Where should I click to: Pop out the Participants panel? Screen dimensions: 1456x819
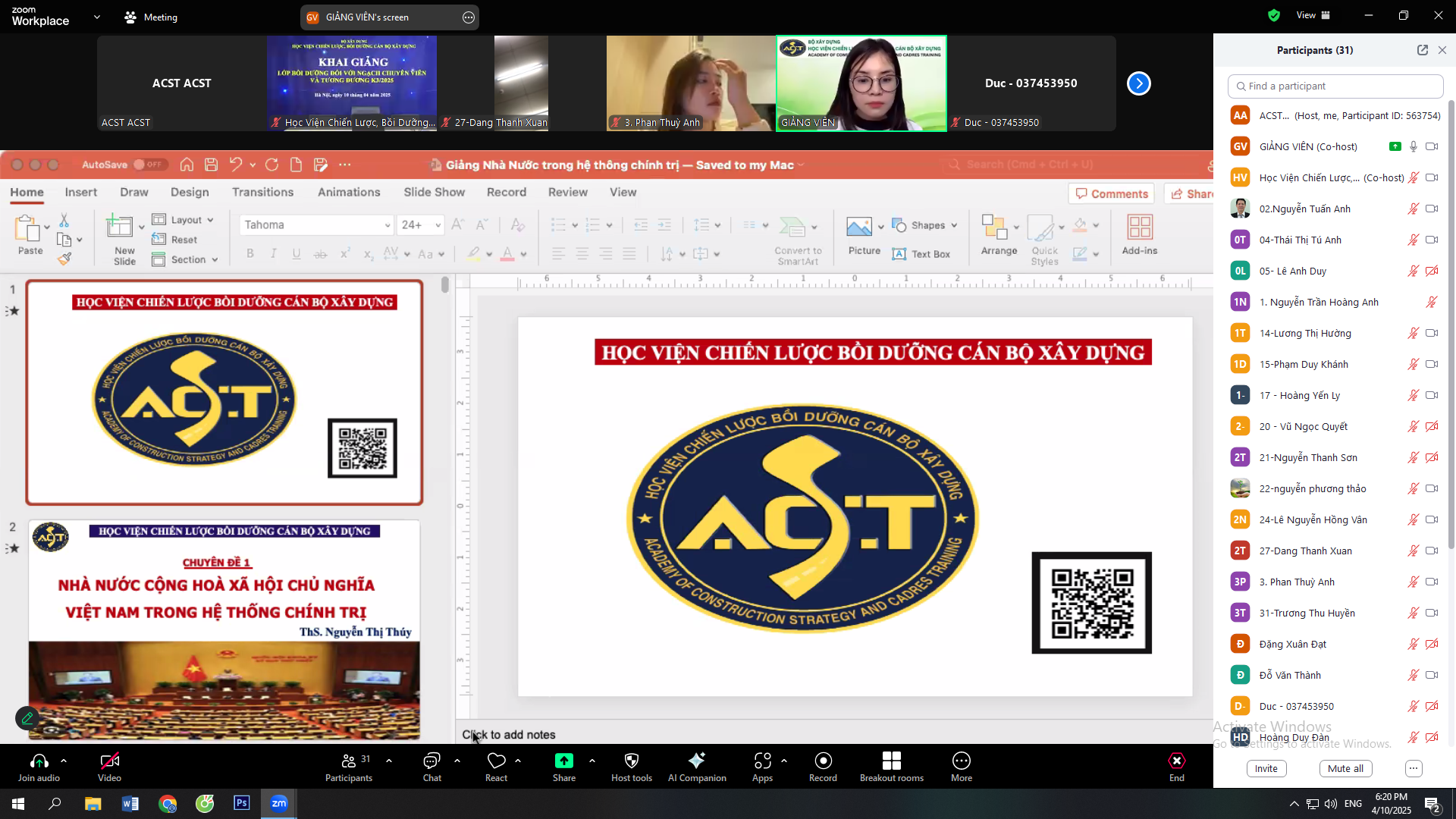click(x=1422, y=50)
